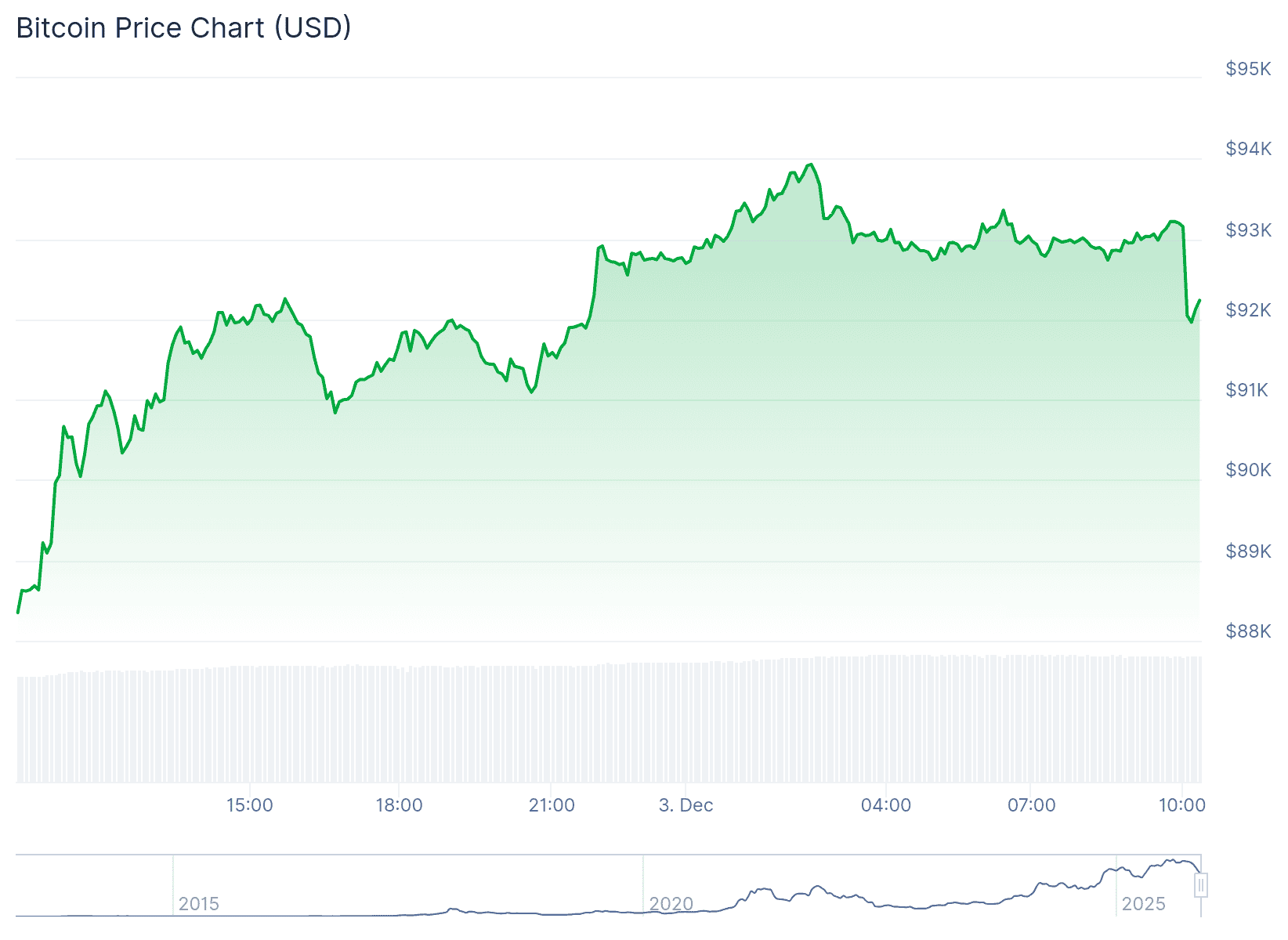
Task: Click the 15:00 time axis label
Action: 249,805
